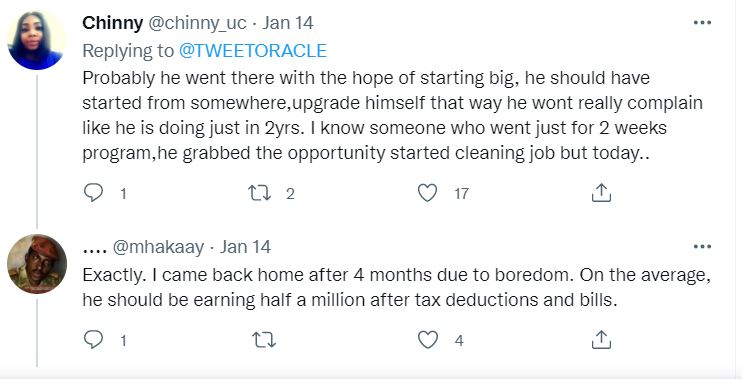Retweet the @mhakaay tweet
Image resolution: width=742 pixels, height=379 pixels.
coord(264,340)
